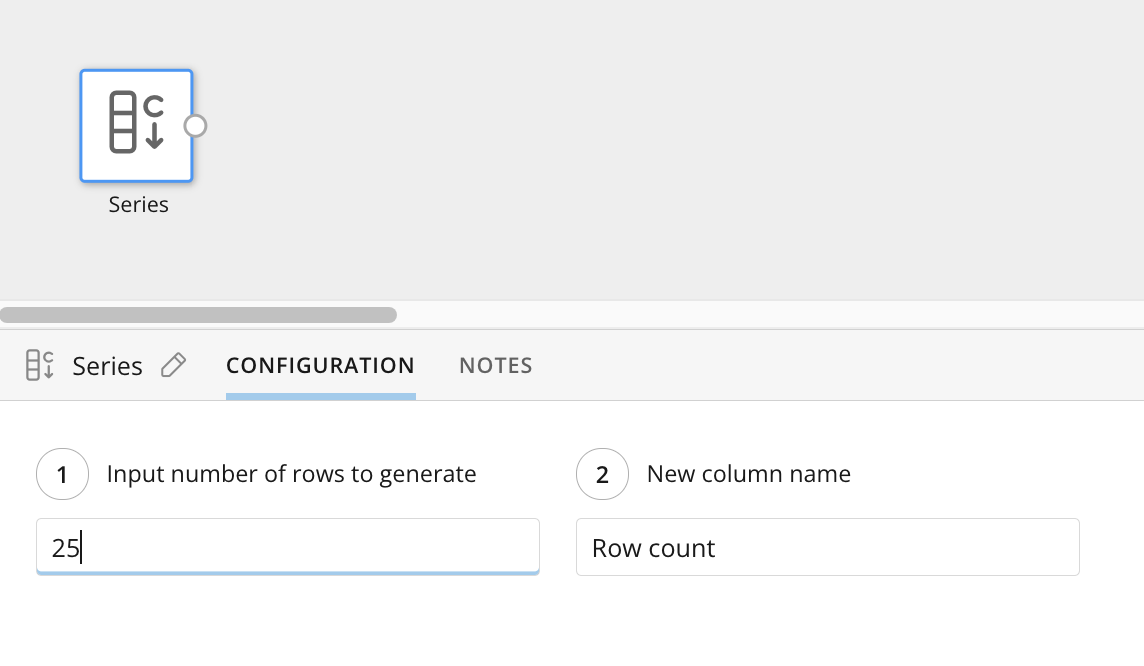The height and width of the screenshot is (666, 1144).
Task: Click the step 2 numbered circle
Action: 603,474
